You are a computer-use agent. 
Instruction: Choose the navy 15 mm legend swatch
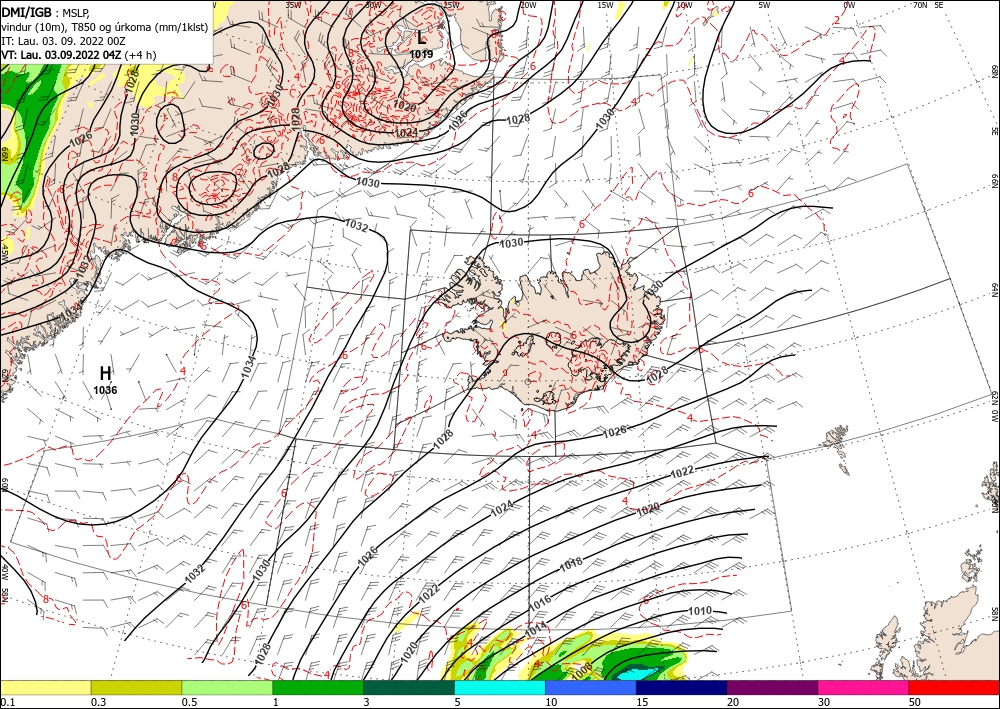click(681, 687)
